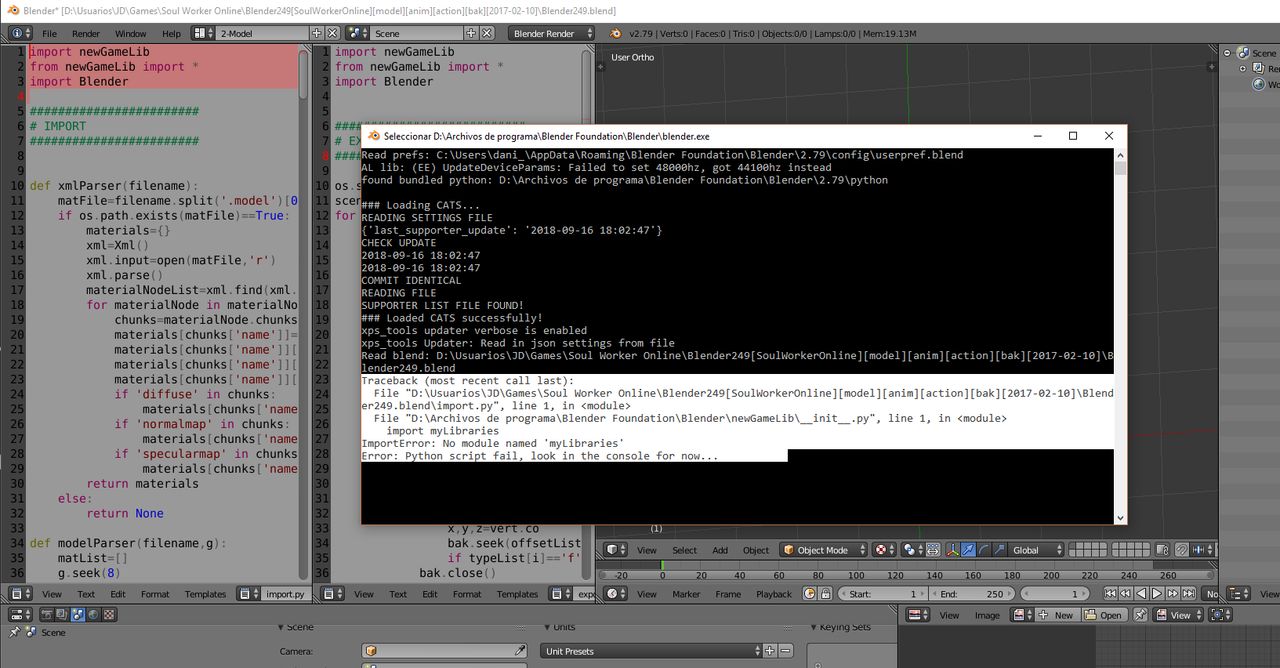The image size is (1280, 668).
Task: Open the import.py text datablock selector
Action: pos(249,593)
